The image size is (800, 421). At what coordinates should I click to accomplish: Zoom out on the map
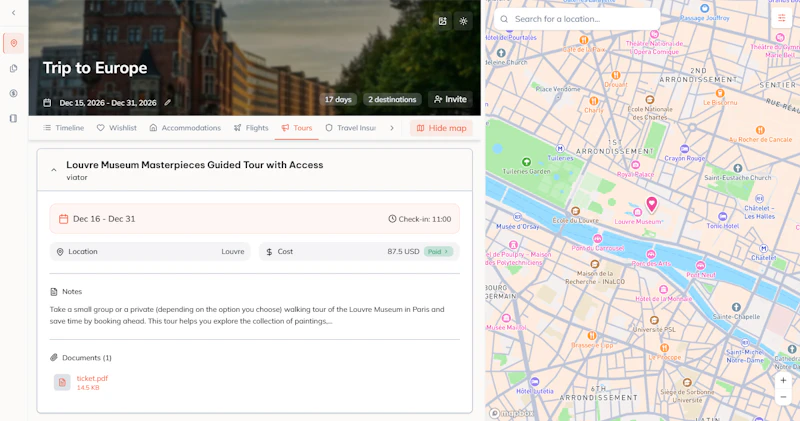pyautogui.click(x=783, y=397)
